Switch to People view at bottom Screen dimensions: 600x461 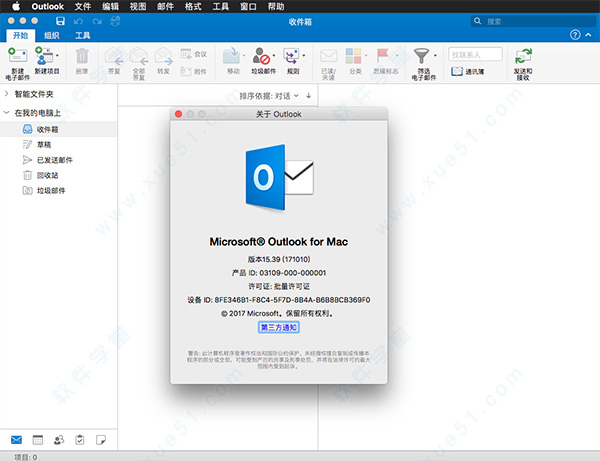tap(59, 440)
